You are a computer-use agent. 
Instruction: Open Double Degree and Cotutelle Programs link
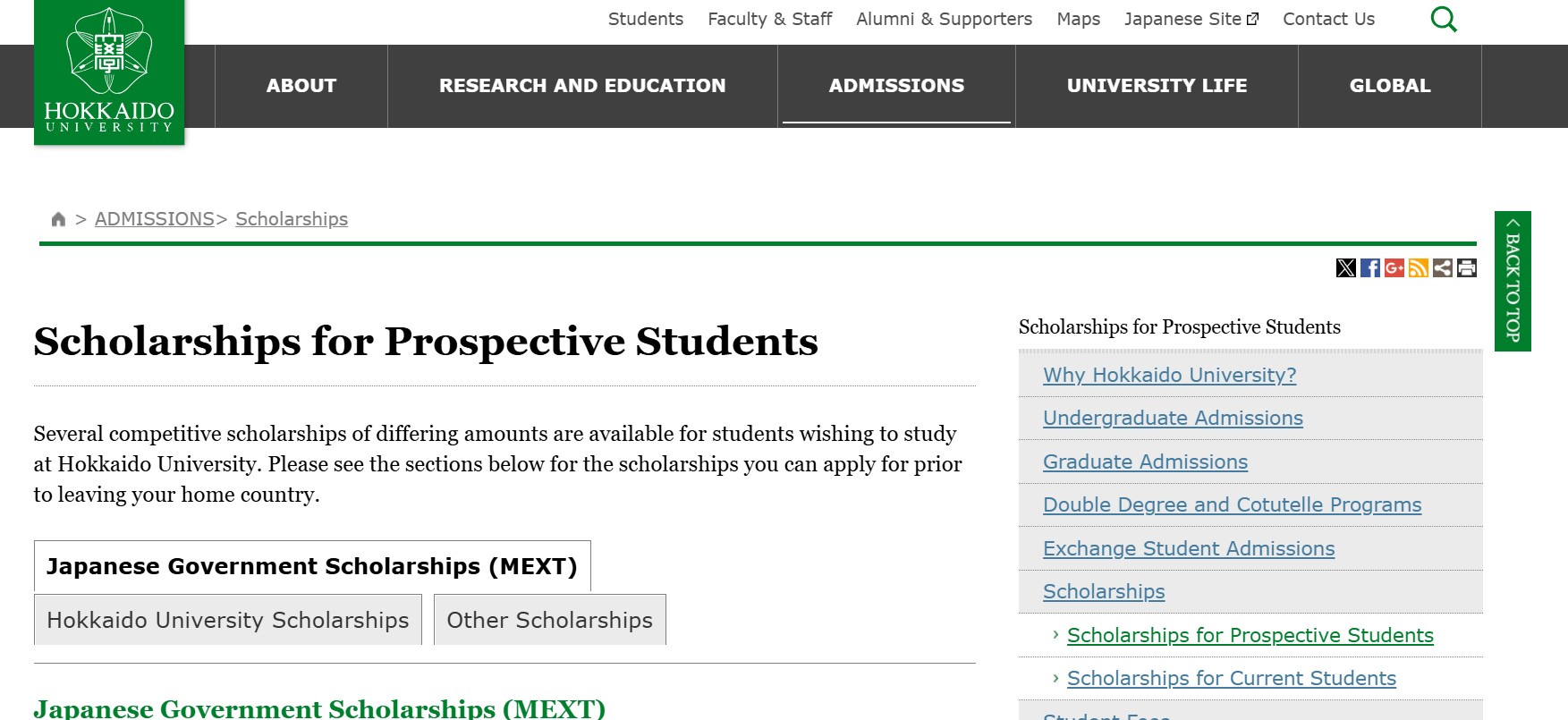click(x=1232, y=504)
